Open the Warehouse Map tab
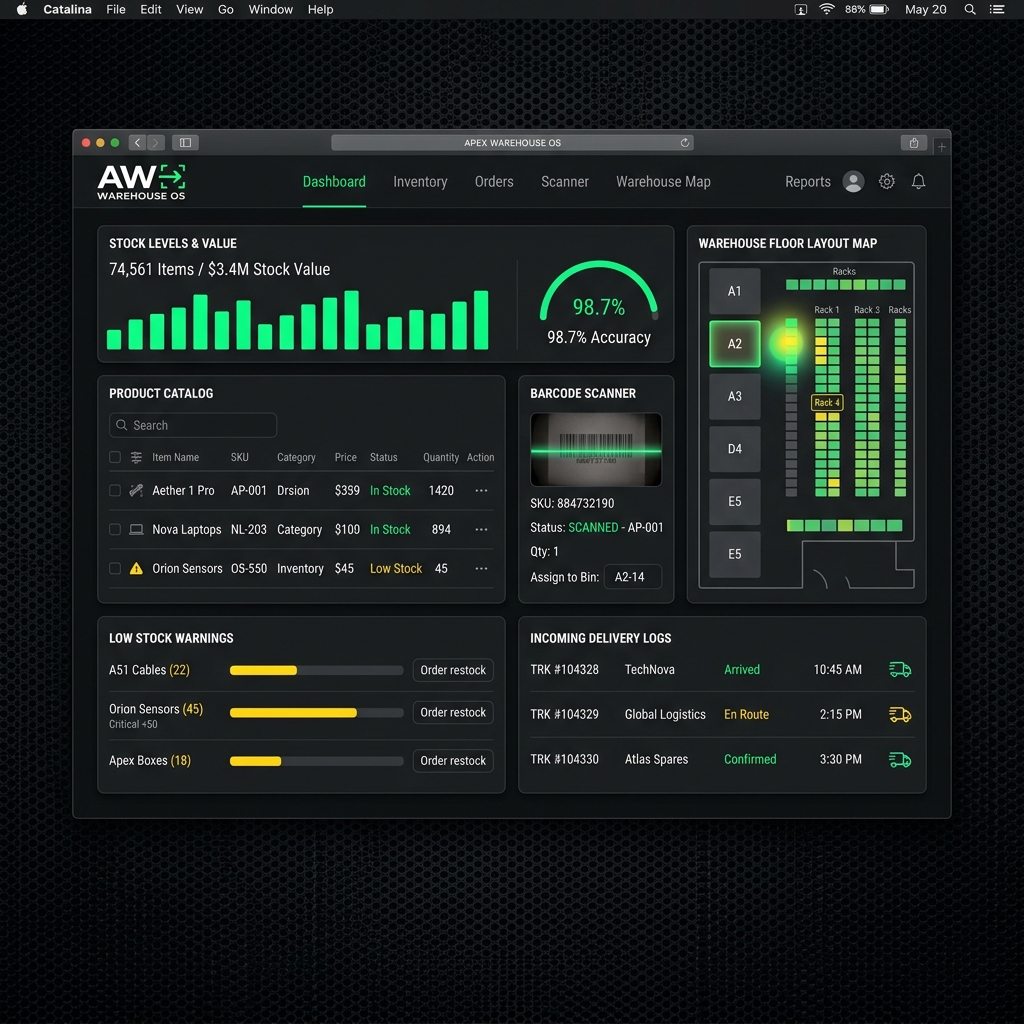The width and height of the screenshot is (1024, 1024). coord(663,182)
